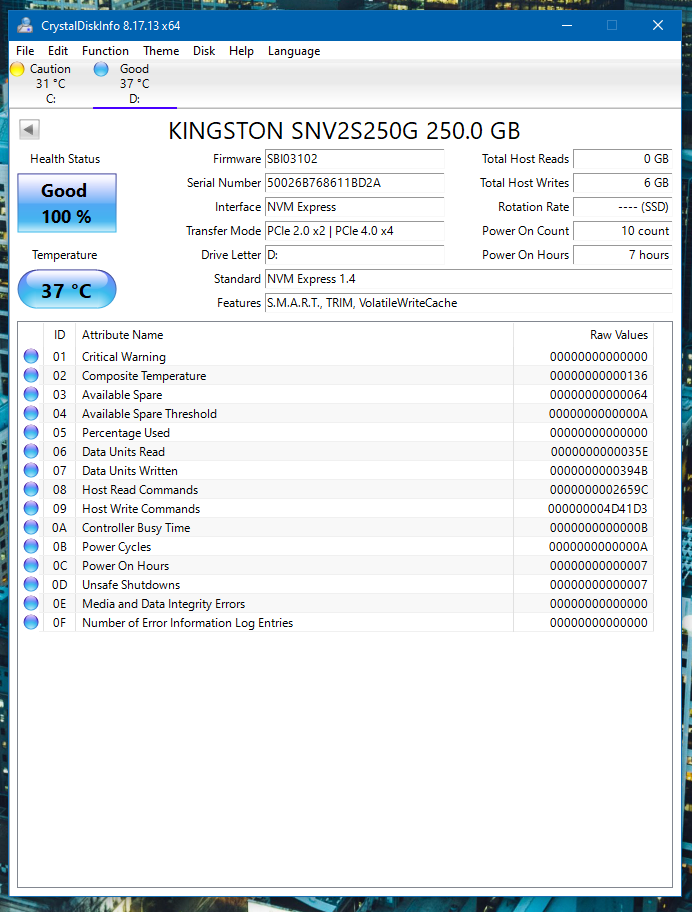Click the Serial Number field
Image resolution: width=692 pixels, height=912 pixels.
click(x=354, y=183)
